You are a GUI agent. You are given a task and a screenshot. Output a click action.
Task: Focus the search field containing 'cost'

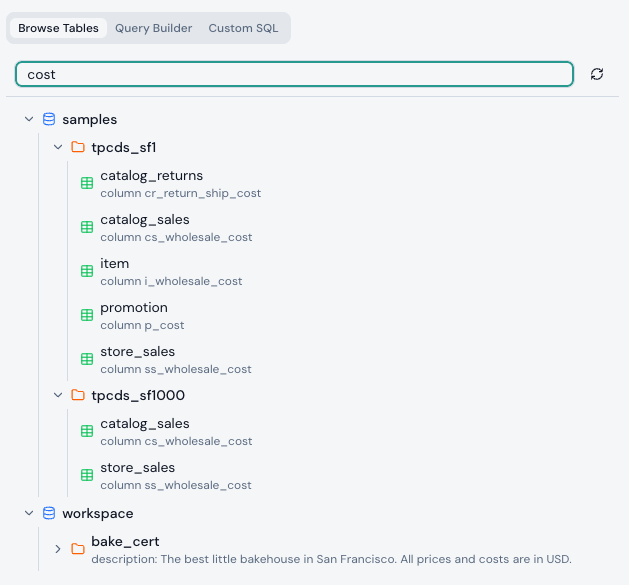[x=294, y=74]
